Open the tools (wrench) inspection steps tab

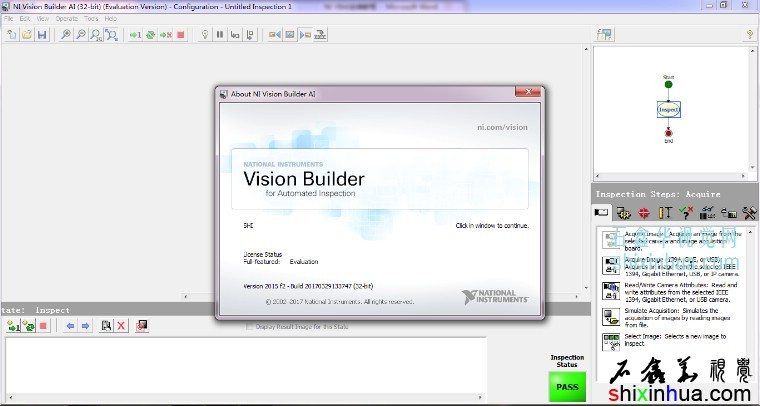750,212
